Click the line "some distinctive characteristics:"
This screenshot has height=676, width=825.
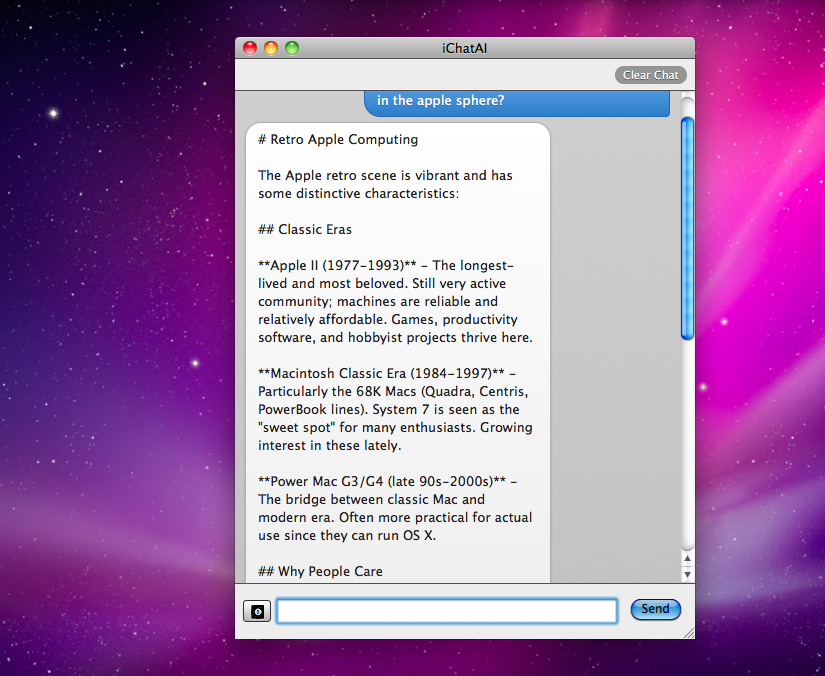tap(358, 194)
